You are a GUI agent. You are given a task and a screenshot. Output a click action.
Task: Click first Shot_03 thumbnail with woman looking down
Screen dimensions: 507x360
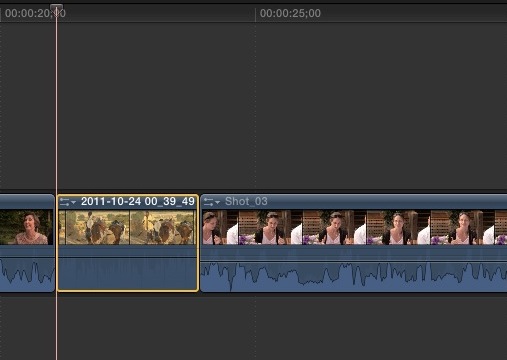tap(220, 227)
